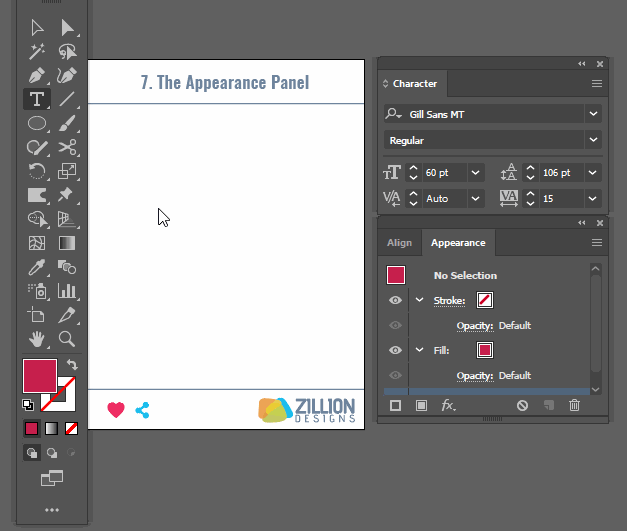Click the Ellipse tool
627x531 pixels.
point(37,123)
